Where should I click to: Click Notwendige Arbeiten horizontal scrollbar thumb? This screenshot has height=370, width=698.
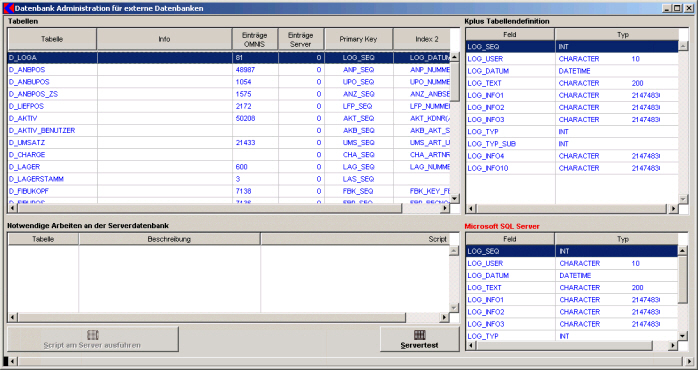coord(211,317)
